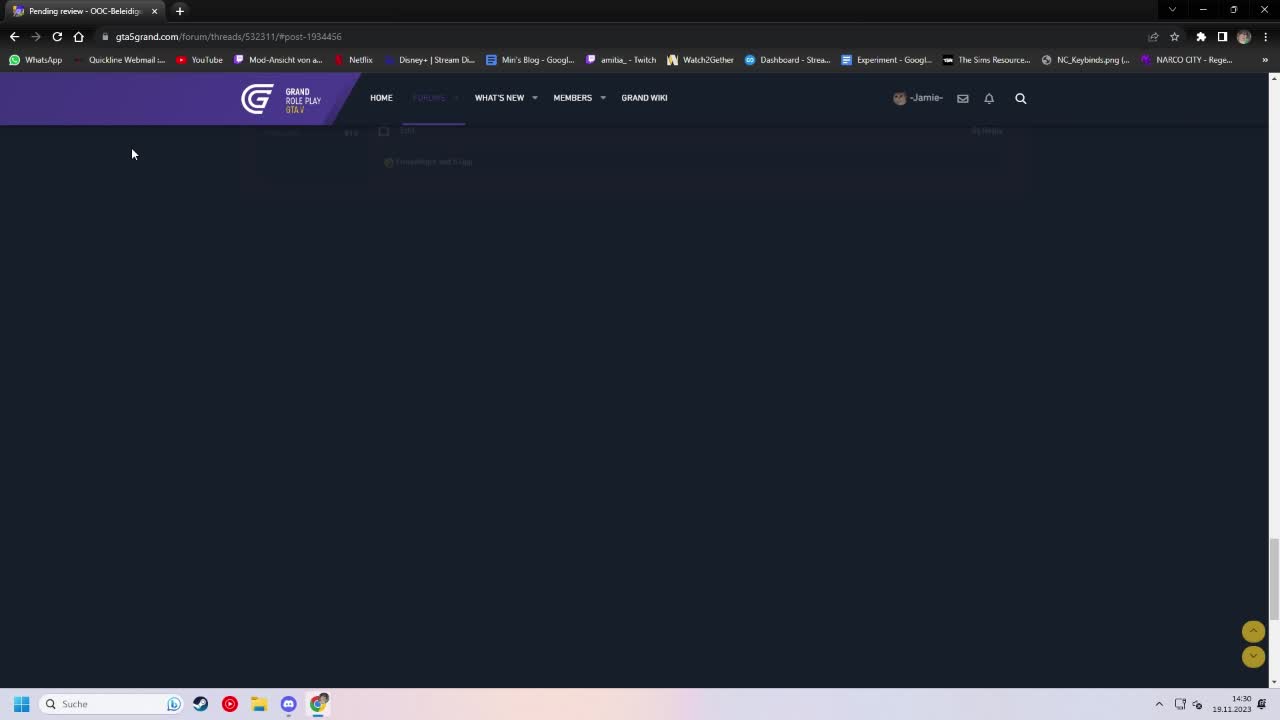The width and height of the screenshot is (1280, 720).
Task: Jump to page bottom with the down arrow button
Action: [1253, 657]
